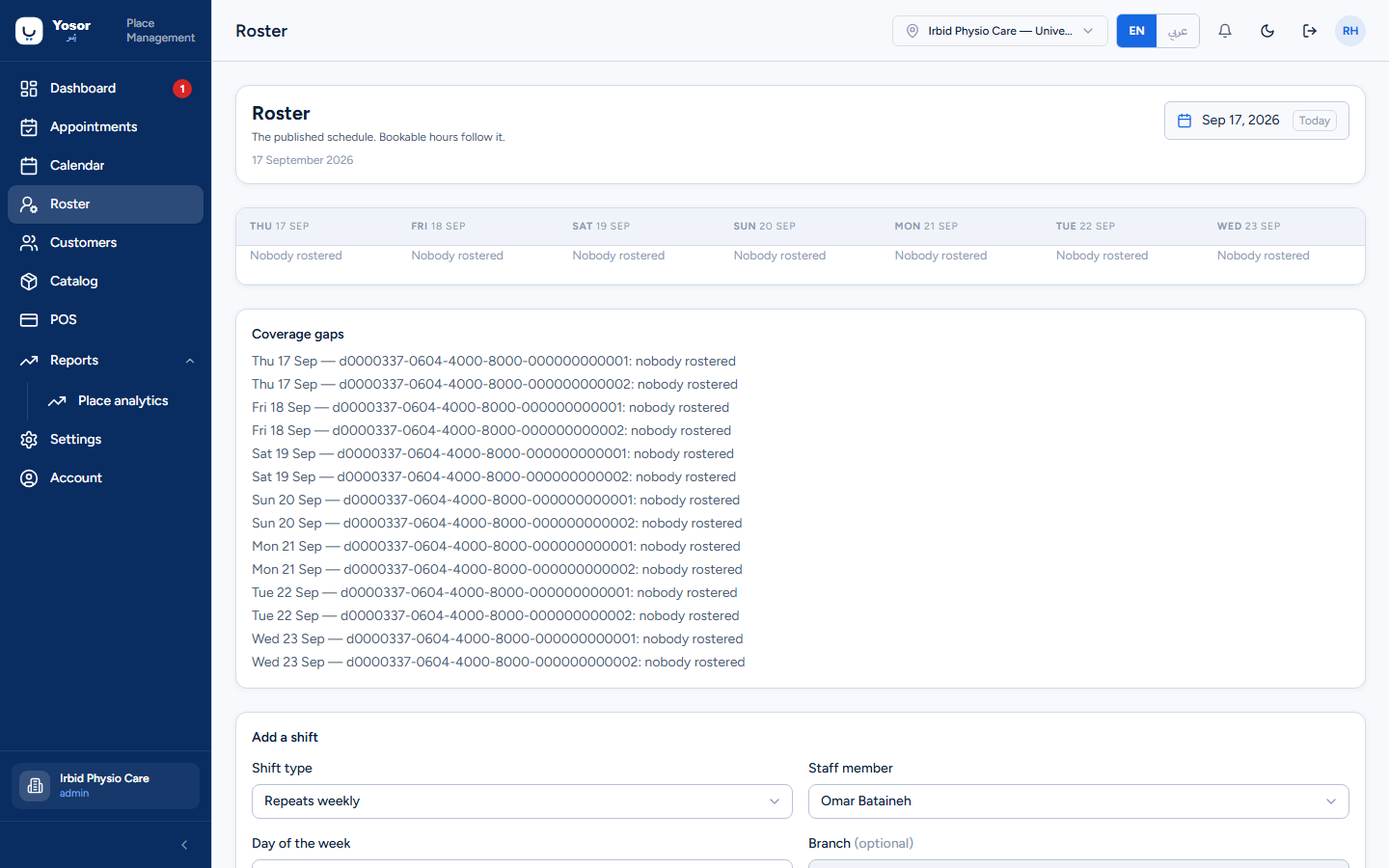Switch language to English (EN)
The width and height of the screenshot is (1389, 868).
(1136, 31)
